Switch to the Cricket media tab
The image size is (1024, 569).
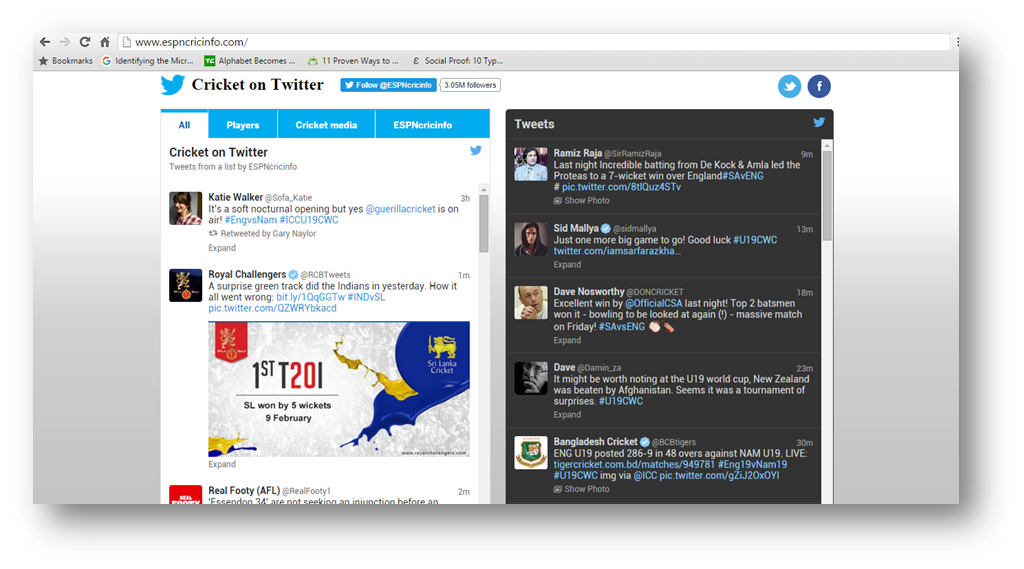[x=326, y=125]
